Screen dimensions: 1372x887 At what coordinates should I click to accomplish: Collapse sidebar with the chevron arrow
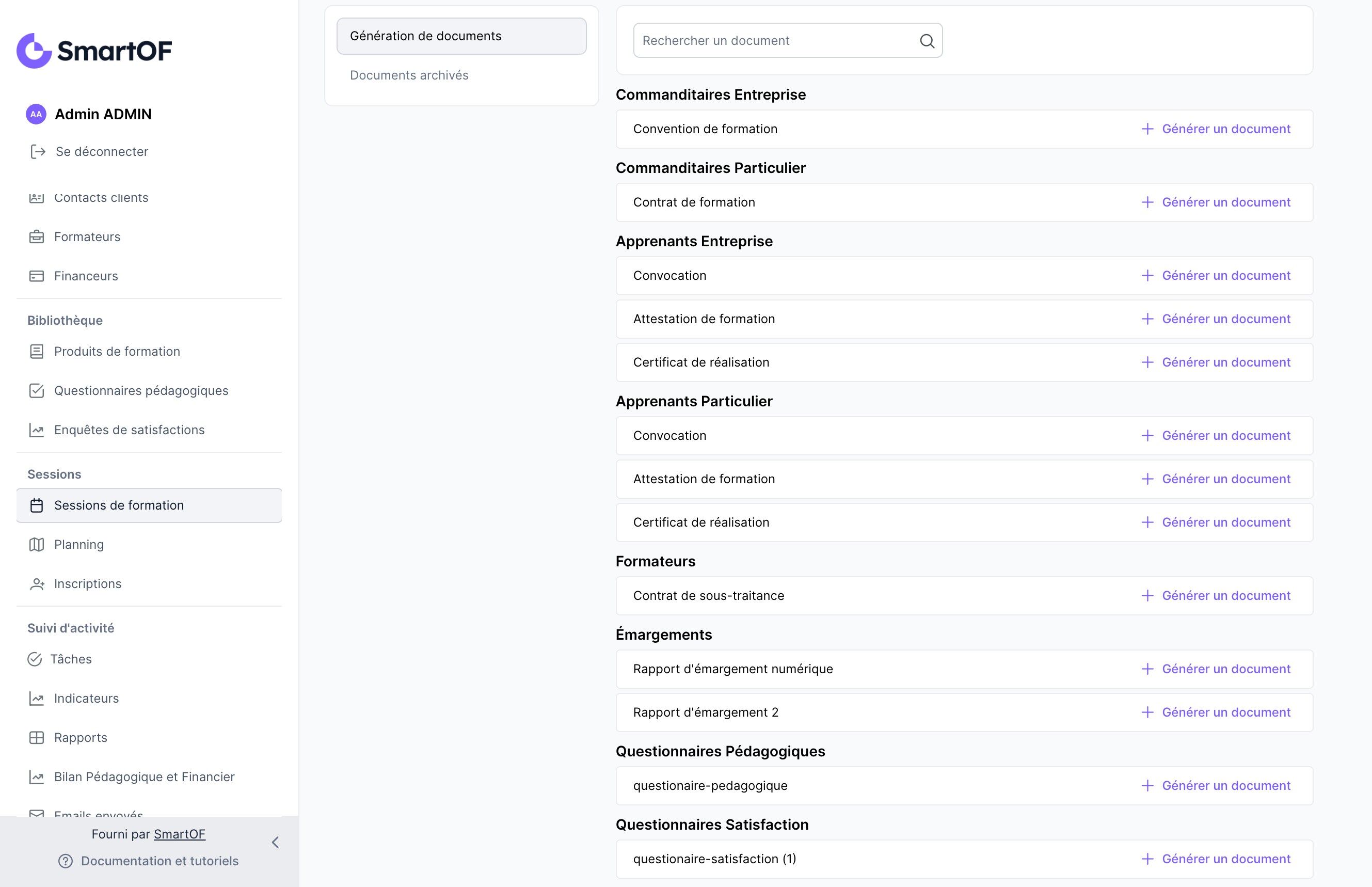click(275, 842)
